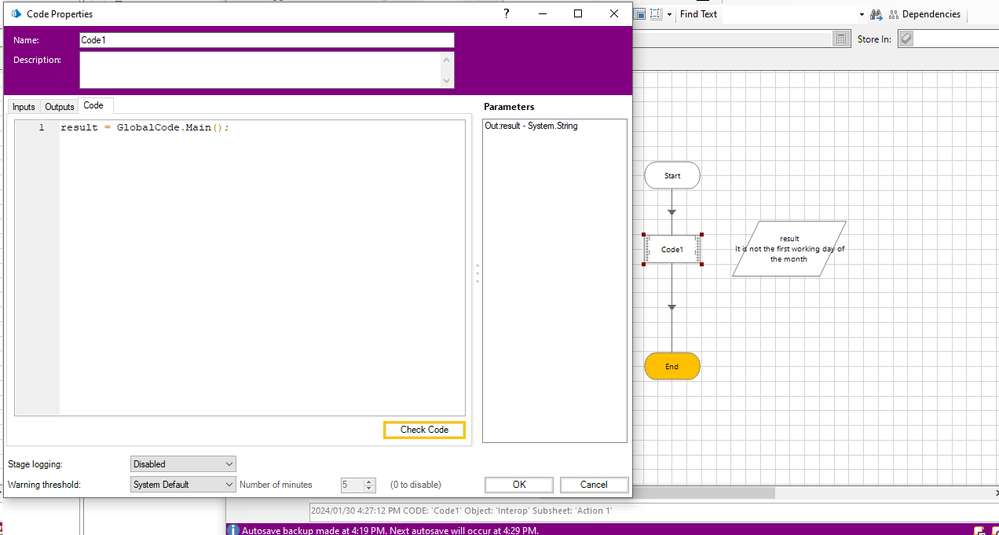Click into the Name field containing Code1
Viewport: 999px width, 535px height.
click(266, 40)
